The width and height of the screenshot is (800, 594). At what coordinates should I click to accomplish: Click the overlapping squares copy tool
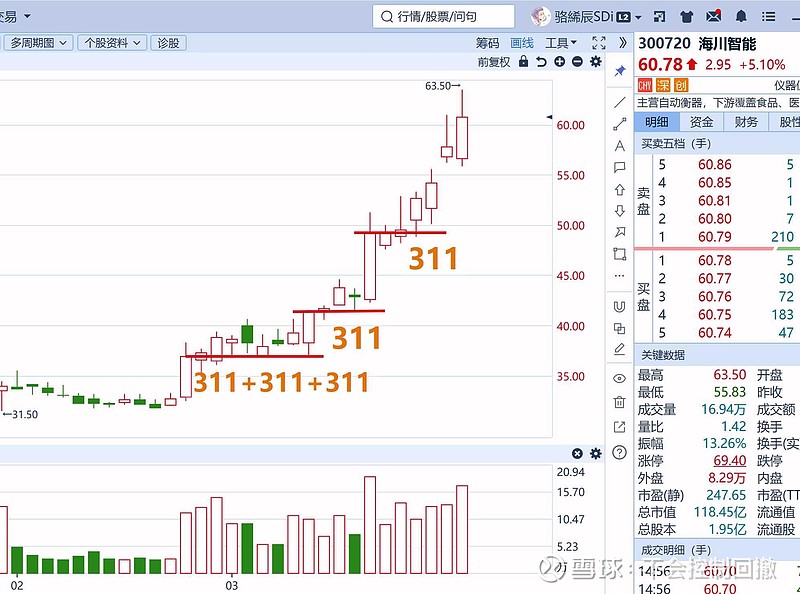(x=619, y=328)
